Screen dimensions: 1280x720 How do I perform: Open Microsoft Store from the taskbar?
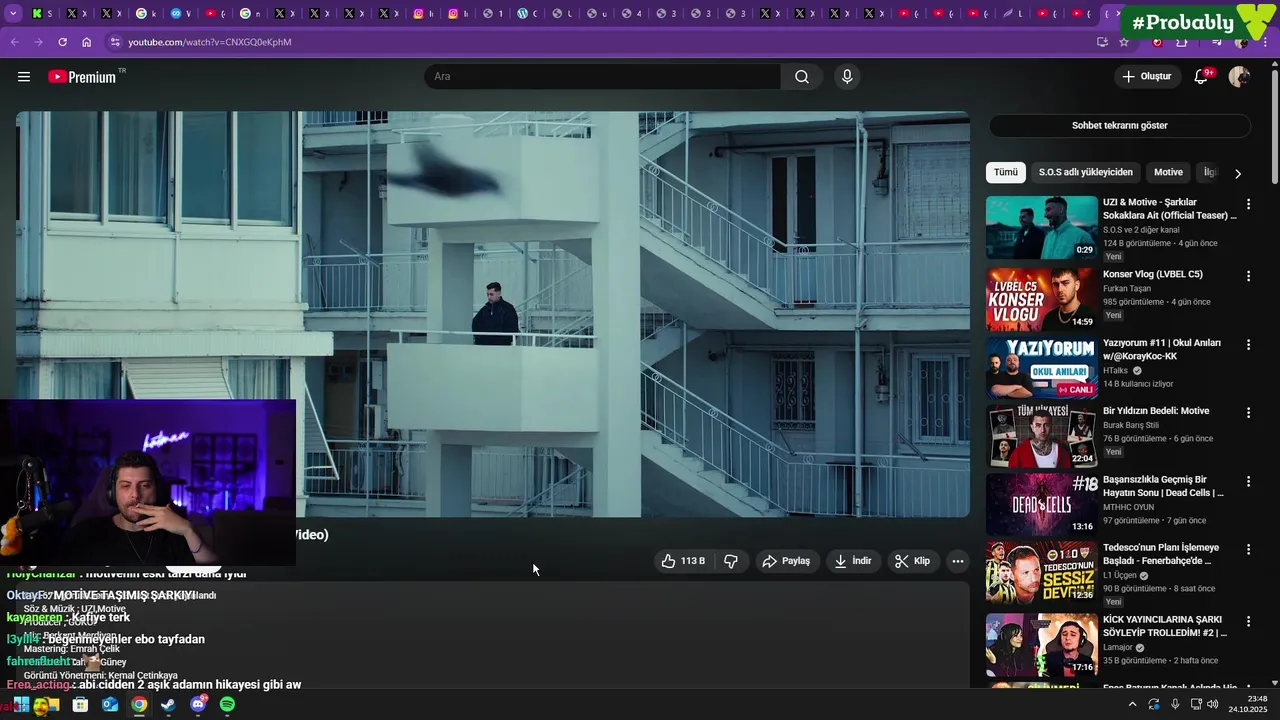point(80,705)
